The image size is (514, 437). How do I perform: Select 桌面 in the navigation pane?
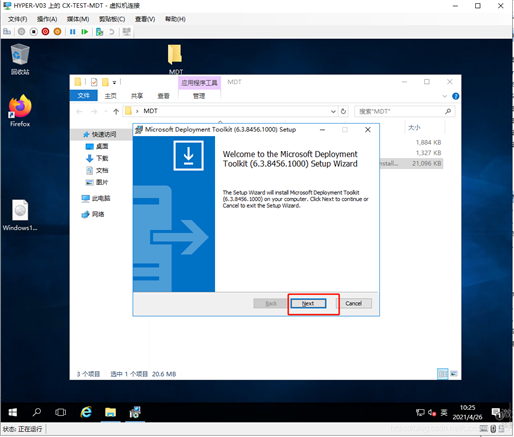pos(97,146)
